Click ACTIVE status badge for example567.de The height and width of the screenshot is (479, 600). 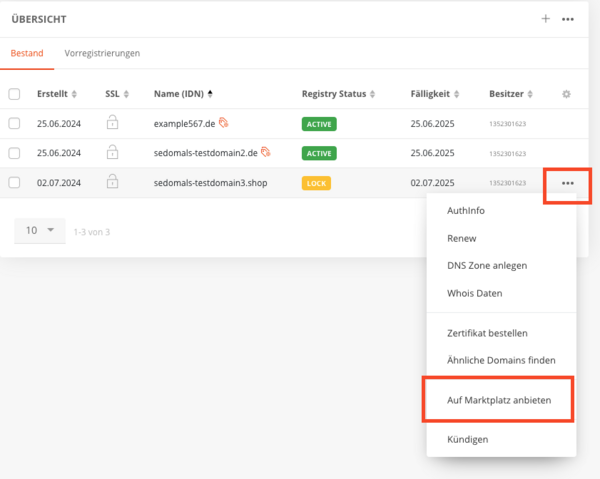(319, 124)
